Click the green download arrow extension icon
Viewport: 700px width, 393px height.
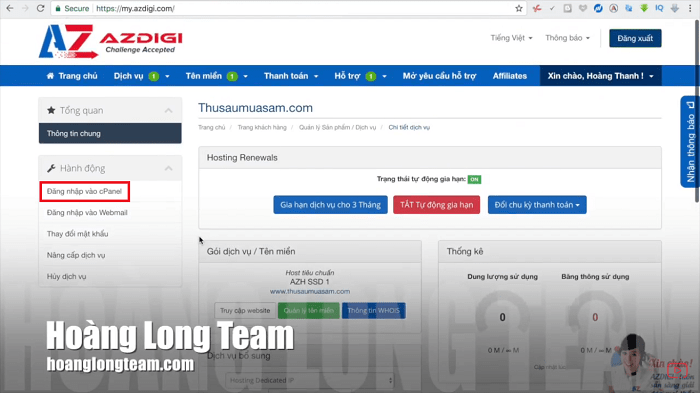pos(644,8)
